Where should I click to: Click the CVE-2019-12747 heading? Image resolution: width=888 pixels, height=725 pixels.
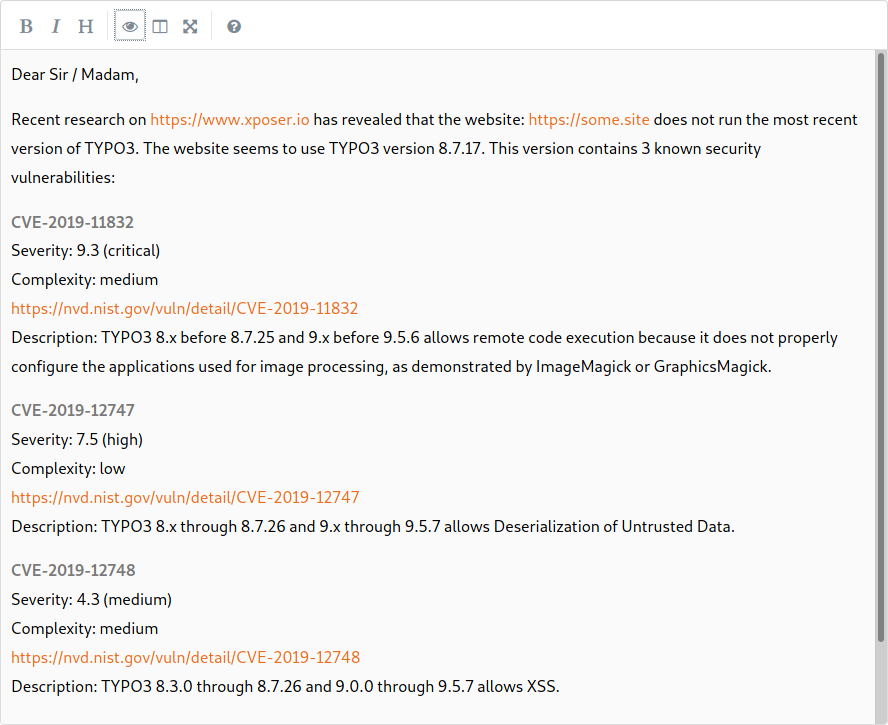pyautogui.click(x=73, y=410)
